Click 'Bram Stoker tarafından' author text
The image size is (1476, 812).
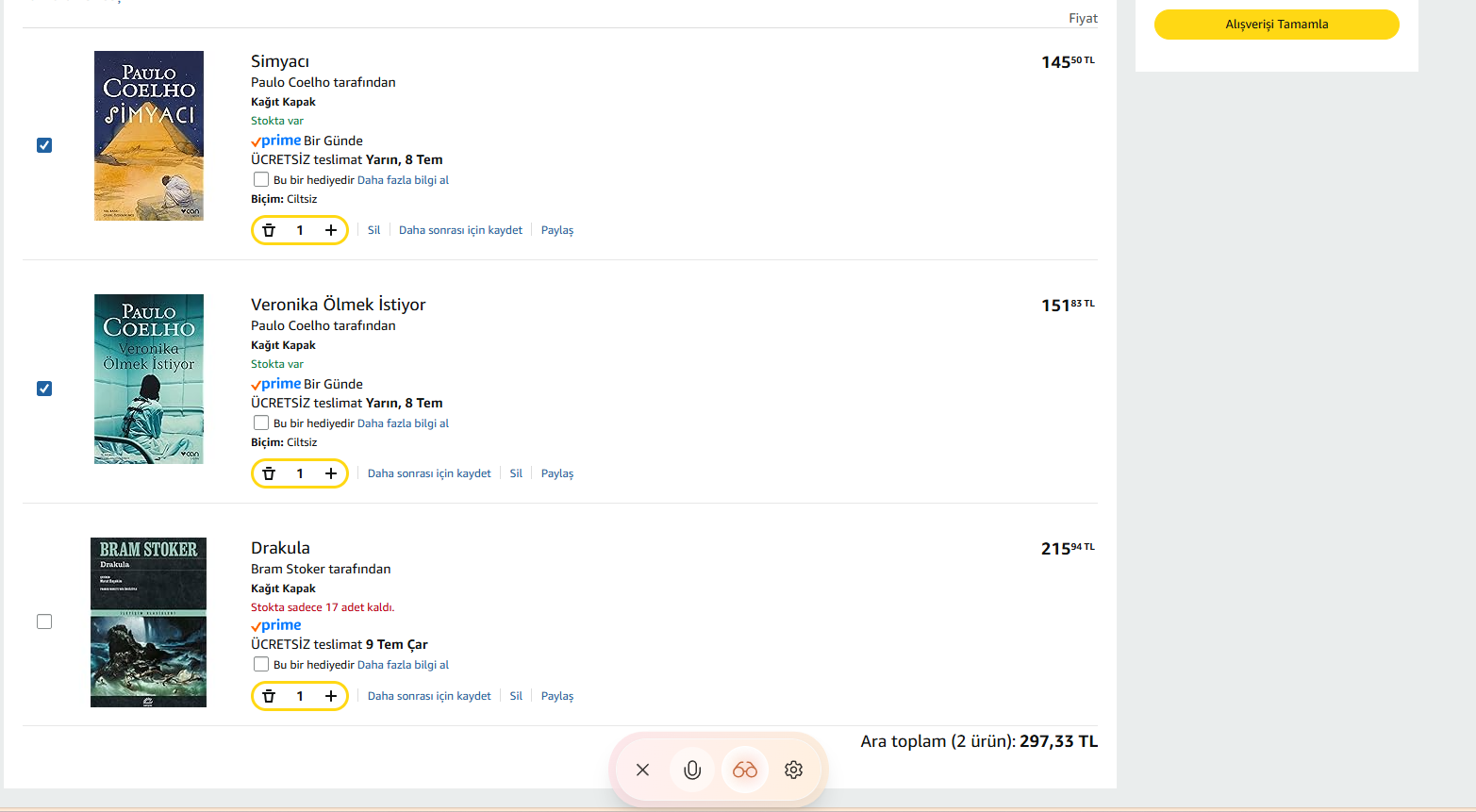[321, 569]
